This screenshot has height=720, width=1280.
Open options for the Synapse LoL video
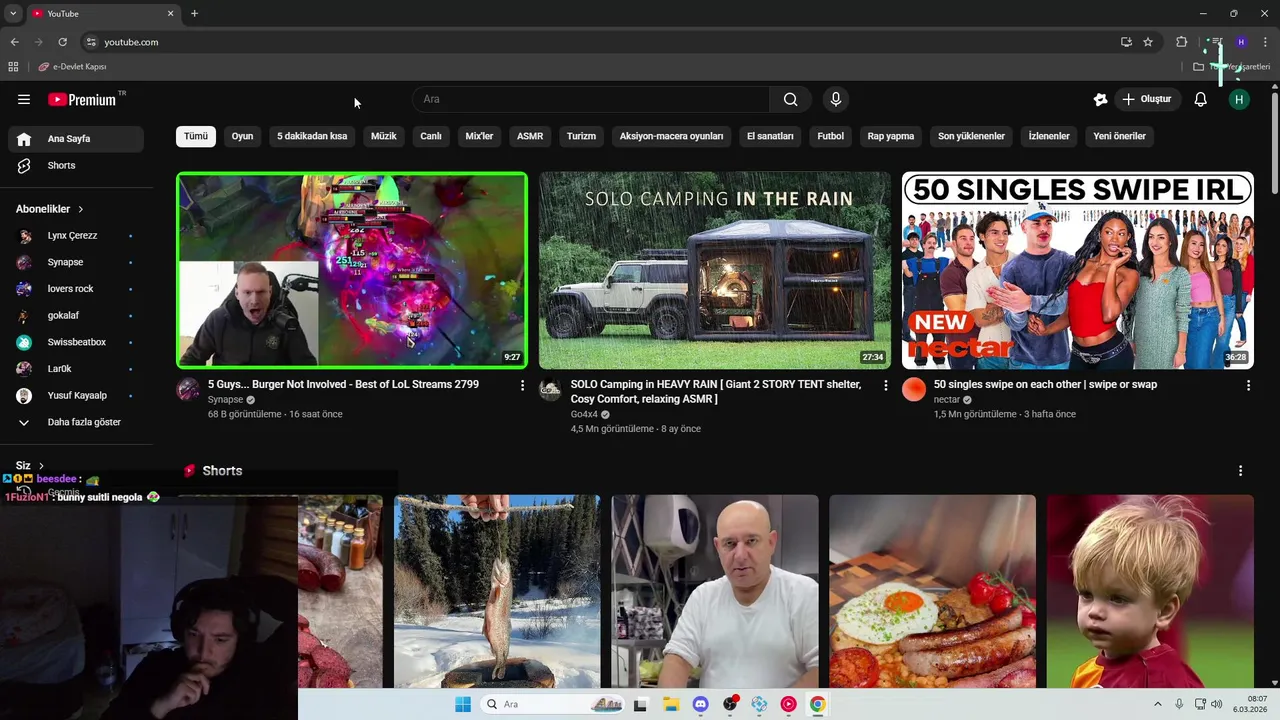(x=522, y=385)
